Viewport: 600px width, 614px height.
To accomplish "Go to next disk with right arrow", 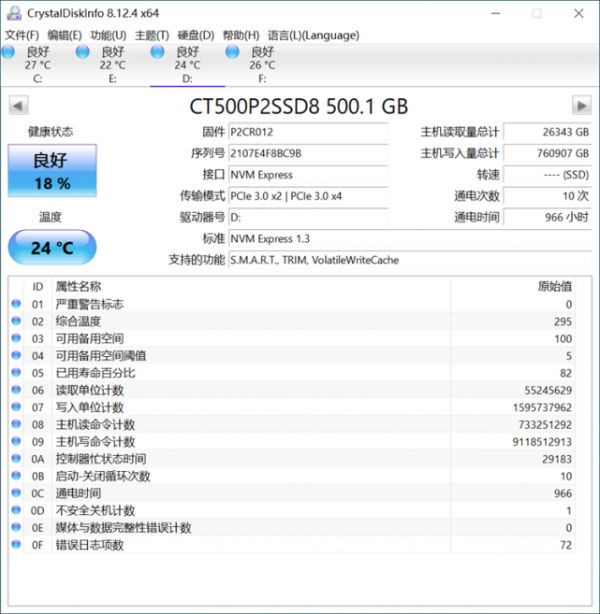I will [x=582, y=105].
